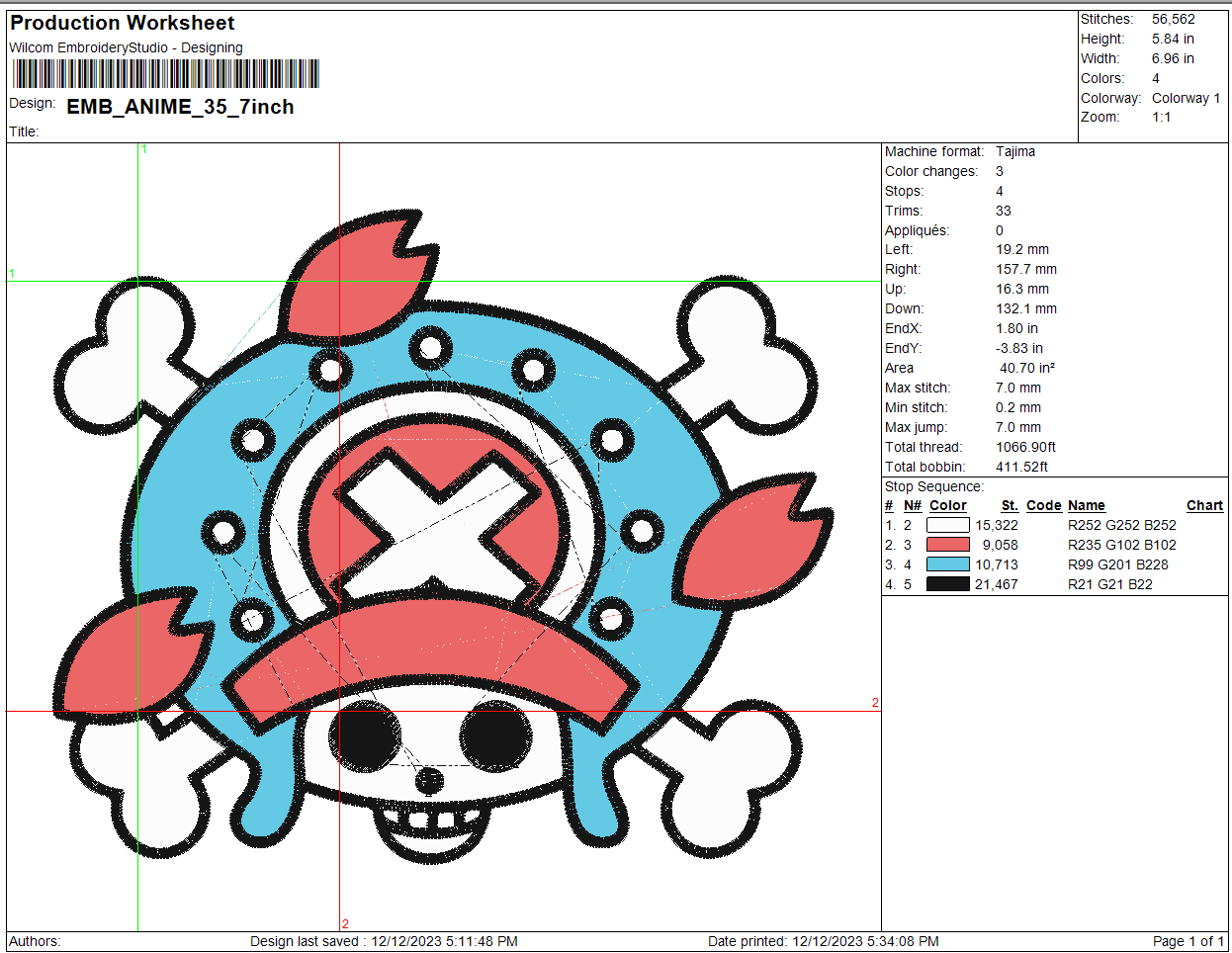
Task: Click the green '1' start marker at top
Action: [x=144, y=149]
